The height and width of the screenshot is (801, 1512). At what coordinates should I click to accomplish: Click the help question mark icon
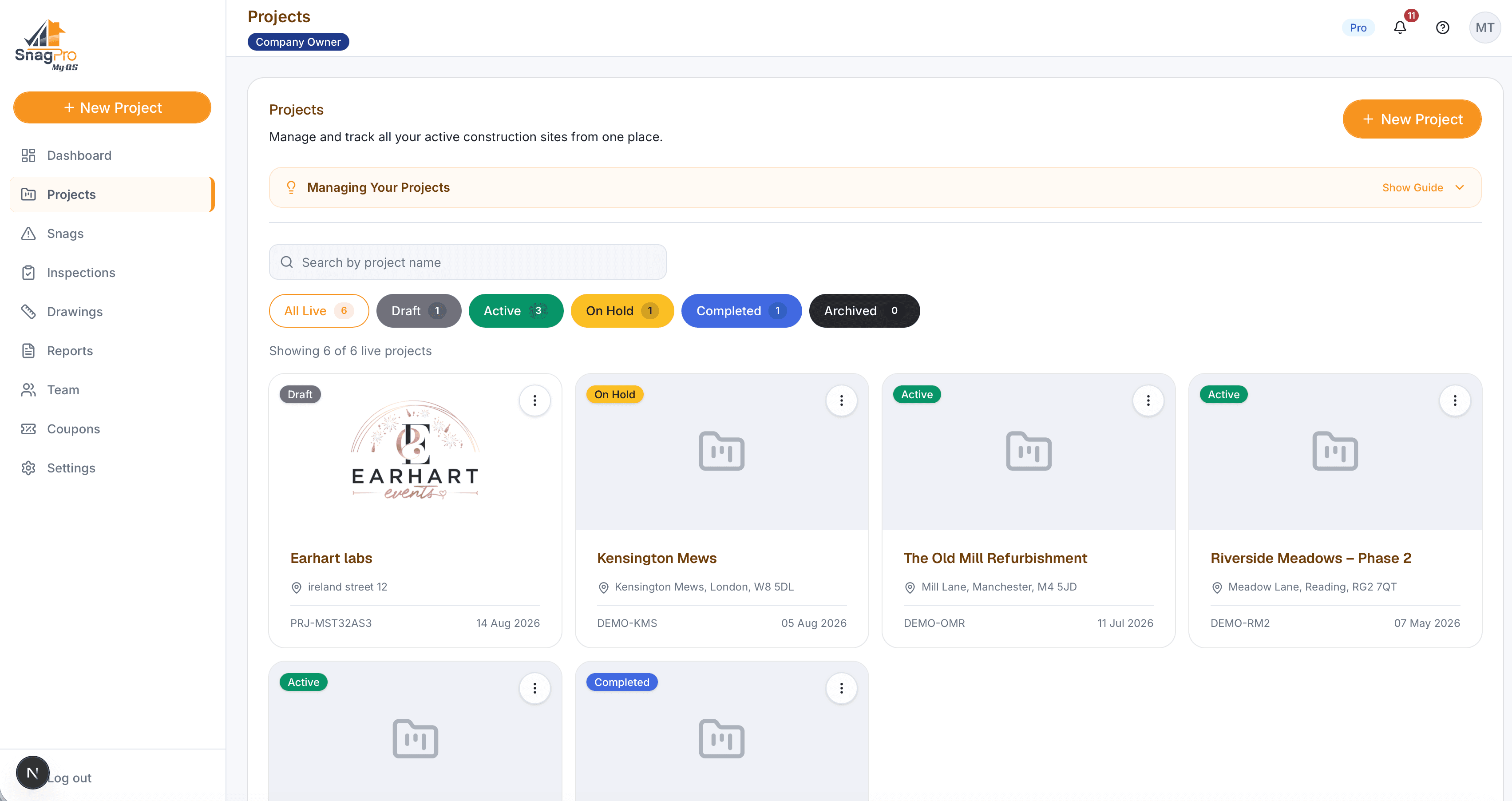1442,28
